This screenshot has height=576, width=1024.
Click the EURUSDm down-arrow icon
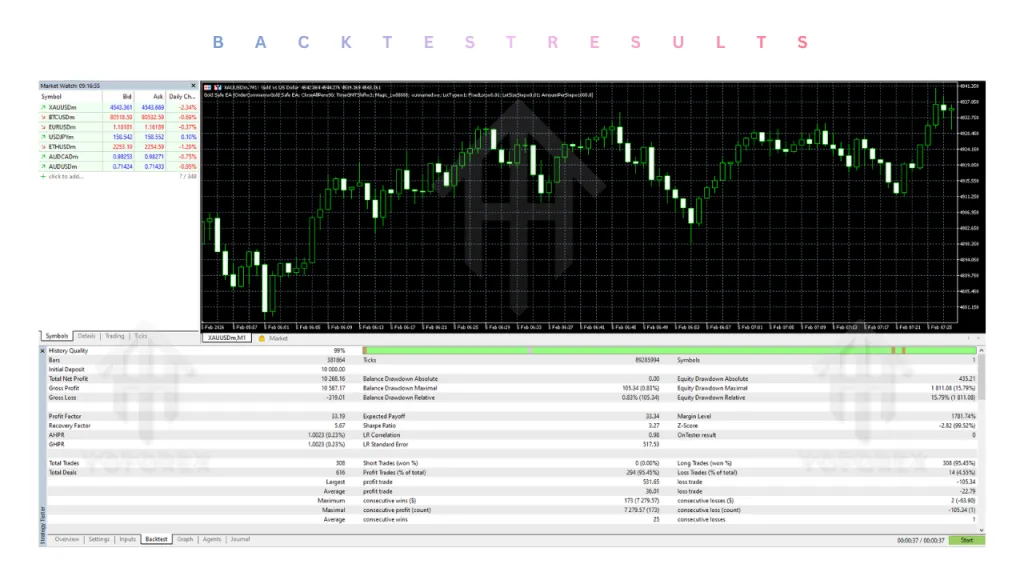tap(43, 127)
